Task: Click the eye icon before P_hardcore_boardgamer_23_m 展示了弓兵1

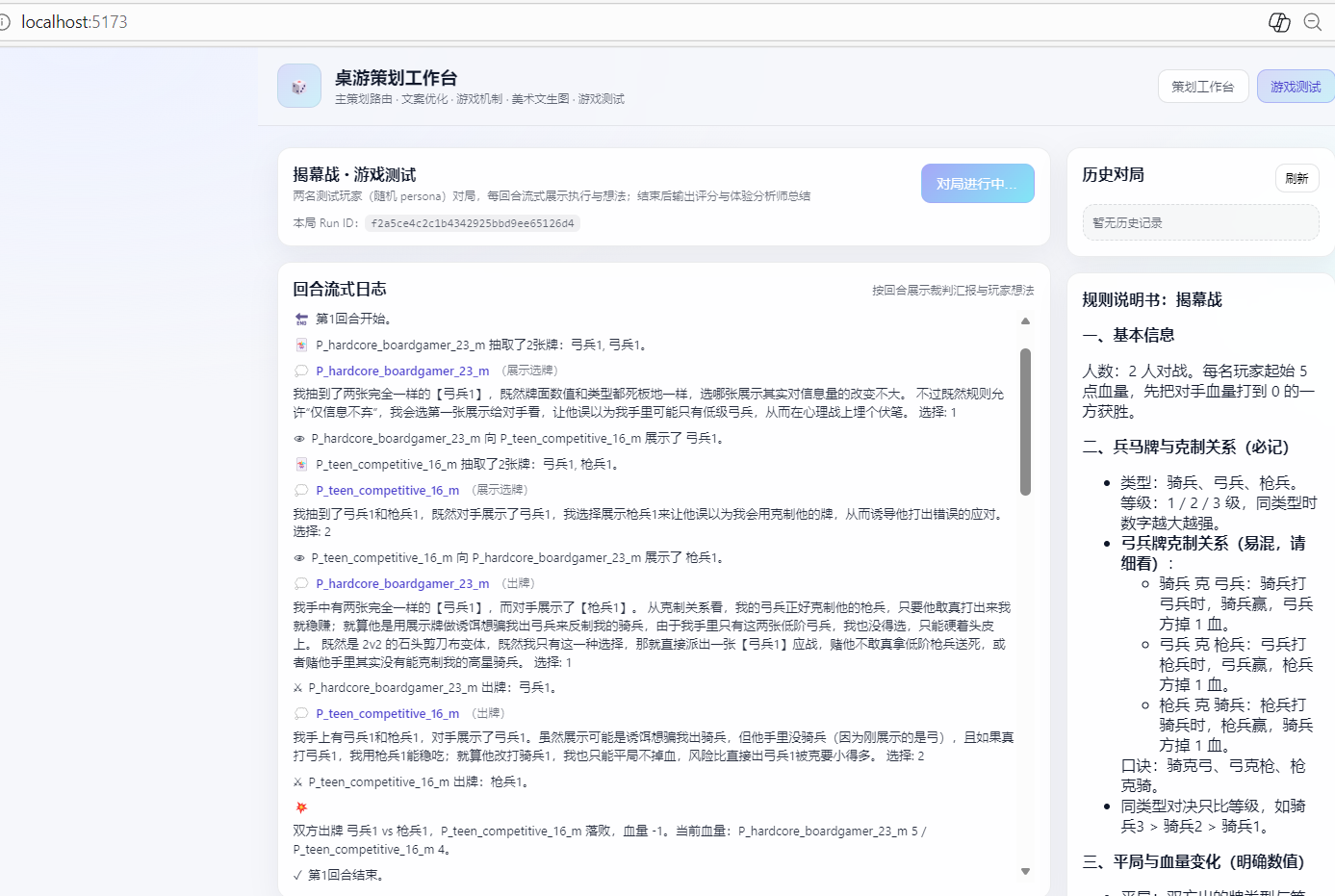Action: tap(299, 439)
